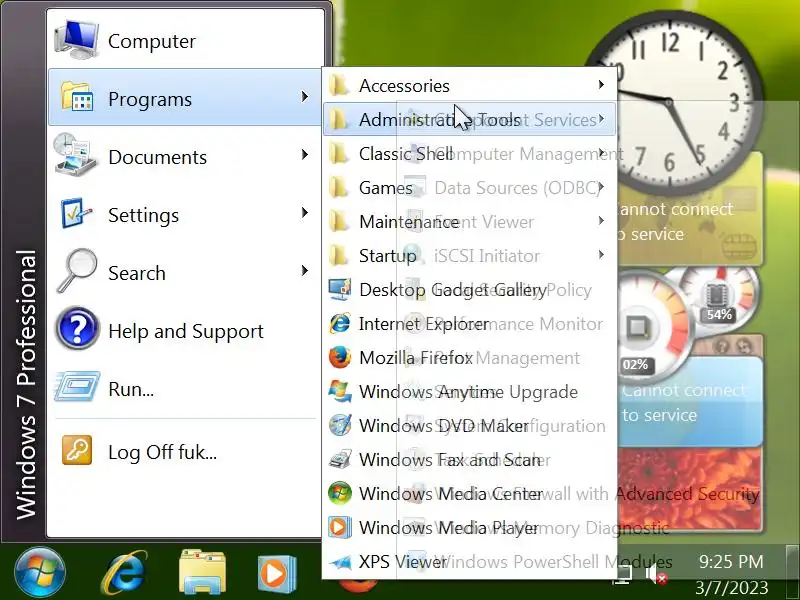Open the Accessories folder icon
The image size is (800, 600).
[339, 85]
